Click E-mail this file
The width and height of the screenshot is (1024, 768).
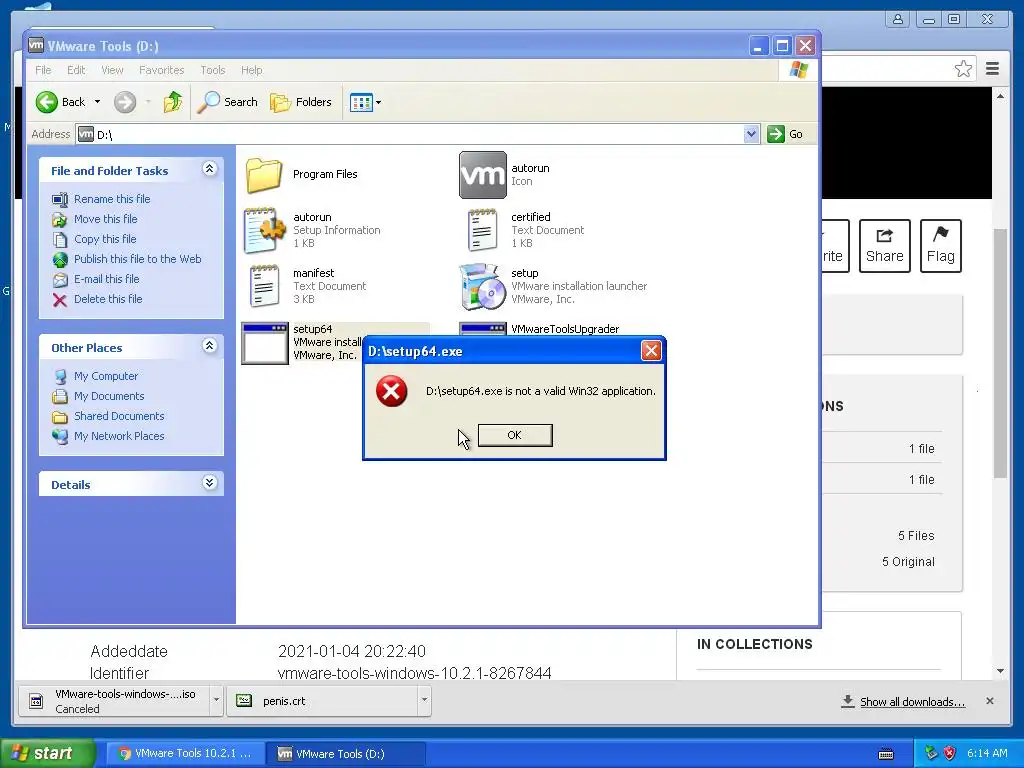[x=106, y=279]
